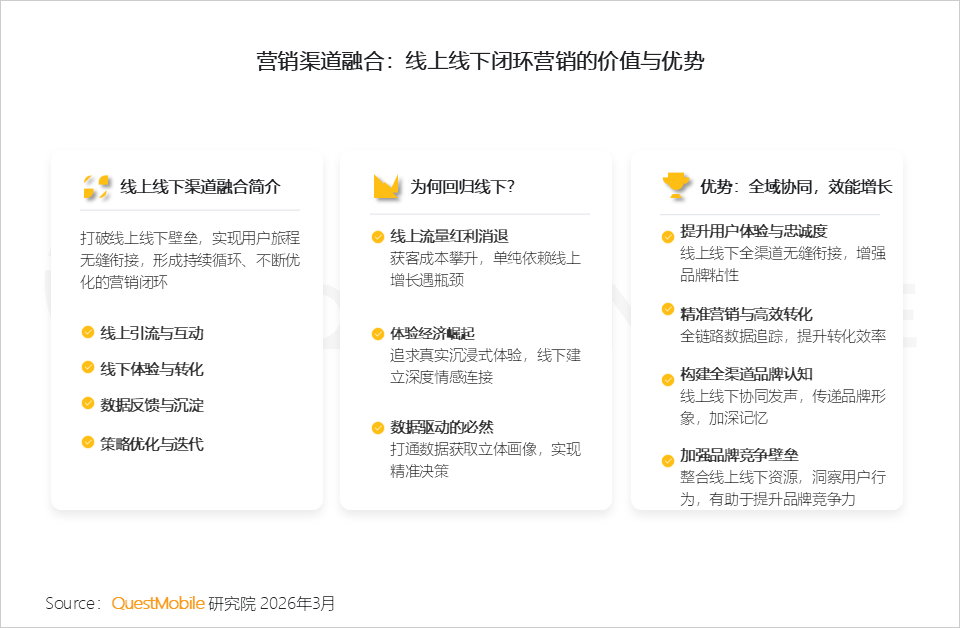Click the check icon next to 精准营销与高效转化

point(668,309)
